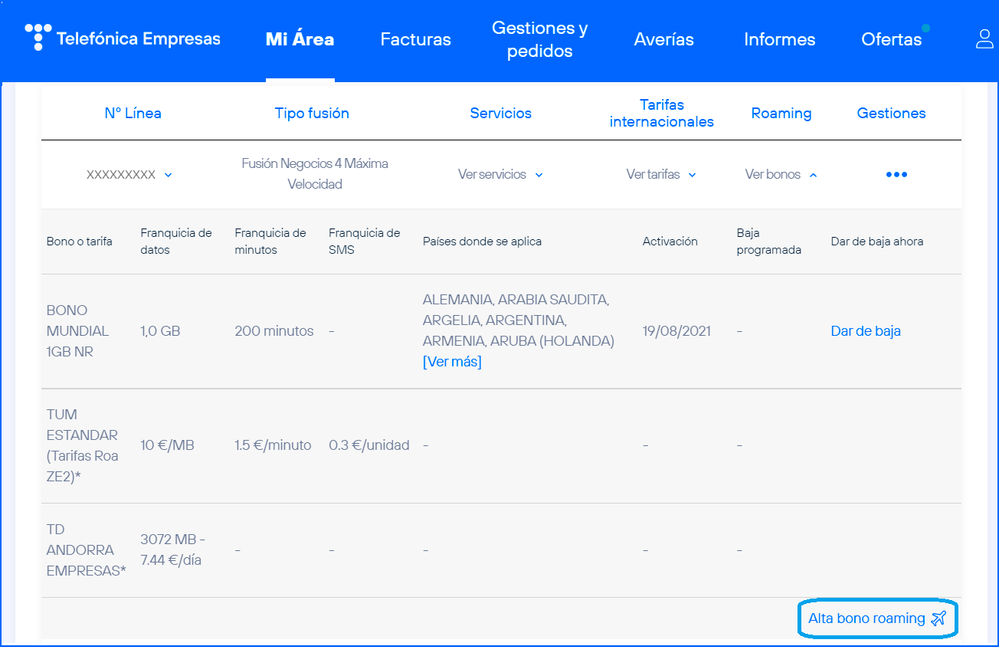Viewport: 999px width, 647px height.
Task: Click the Nº Línea column header
Action: 132,113
